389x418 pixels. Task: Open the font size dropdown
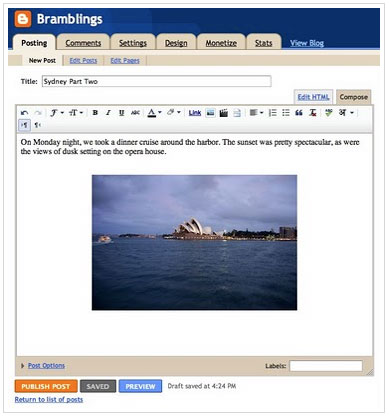coord(76,113)
